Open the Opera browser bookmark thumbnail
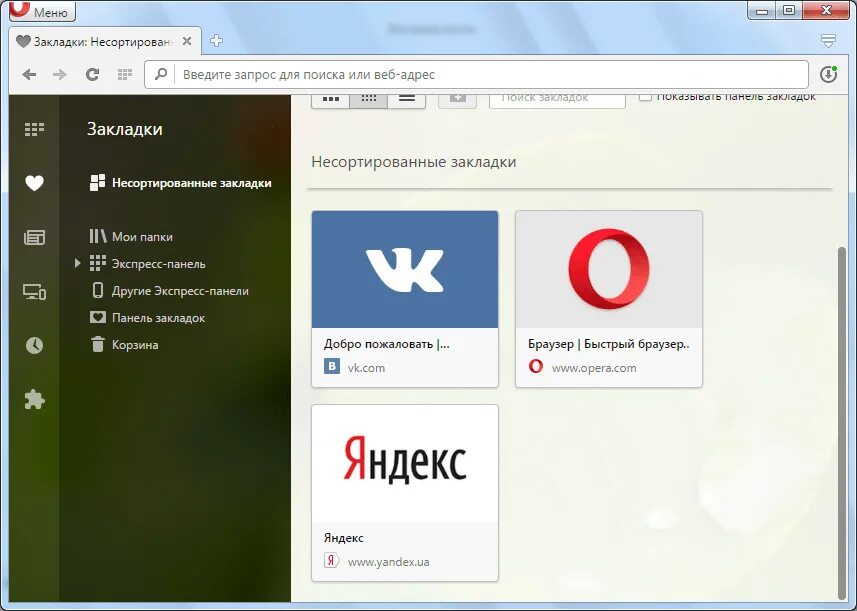Screen dimensions: 857x611 click(609, 269)
